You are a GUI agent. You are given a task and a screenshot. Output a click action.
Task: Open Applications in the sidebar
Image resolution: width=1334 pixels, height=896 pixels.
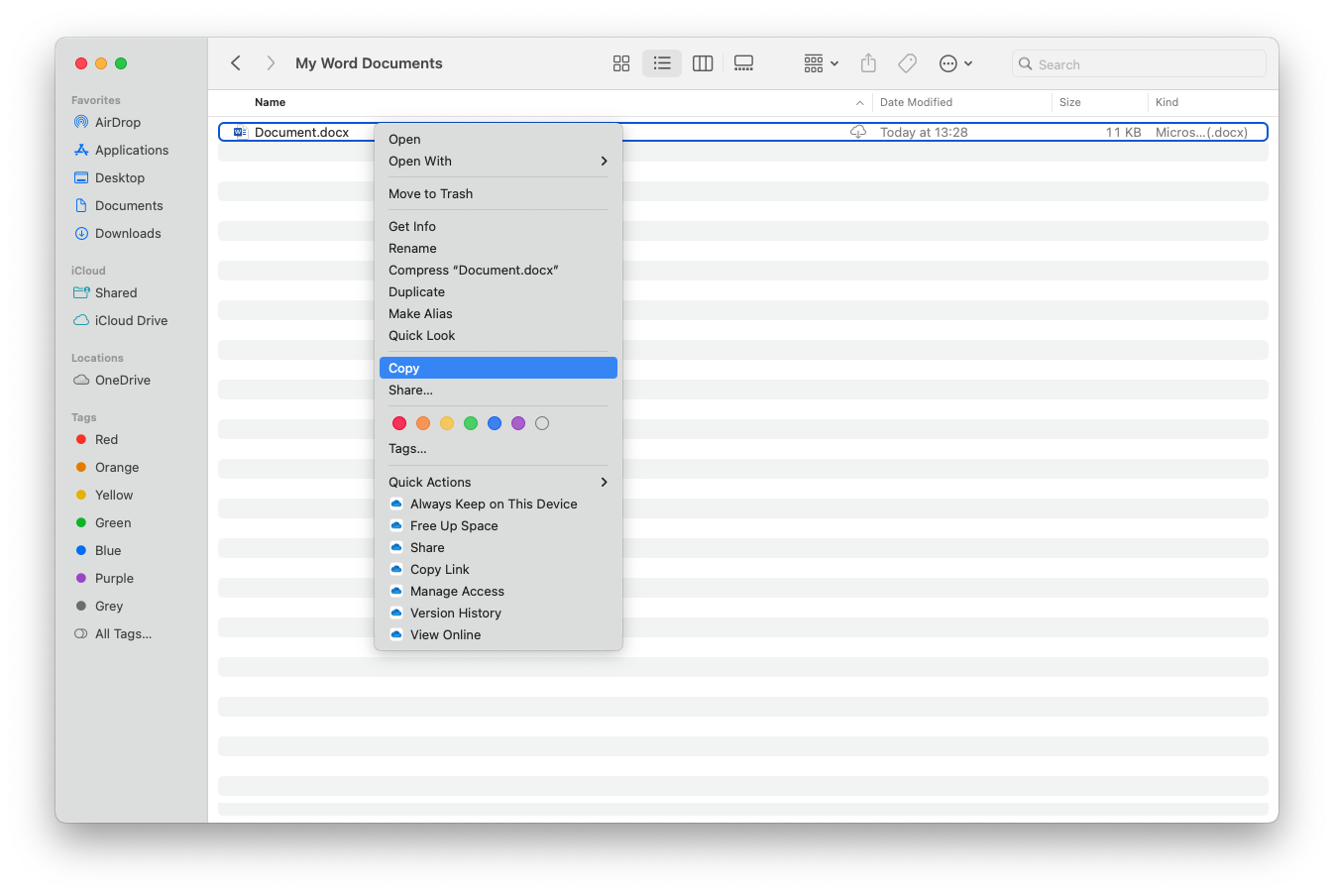121,150
